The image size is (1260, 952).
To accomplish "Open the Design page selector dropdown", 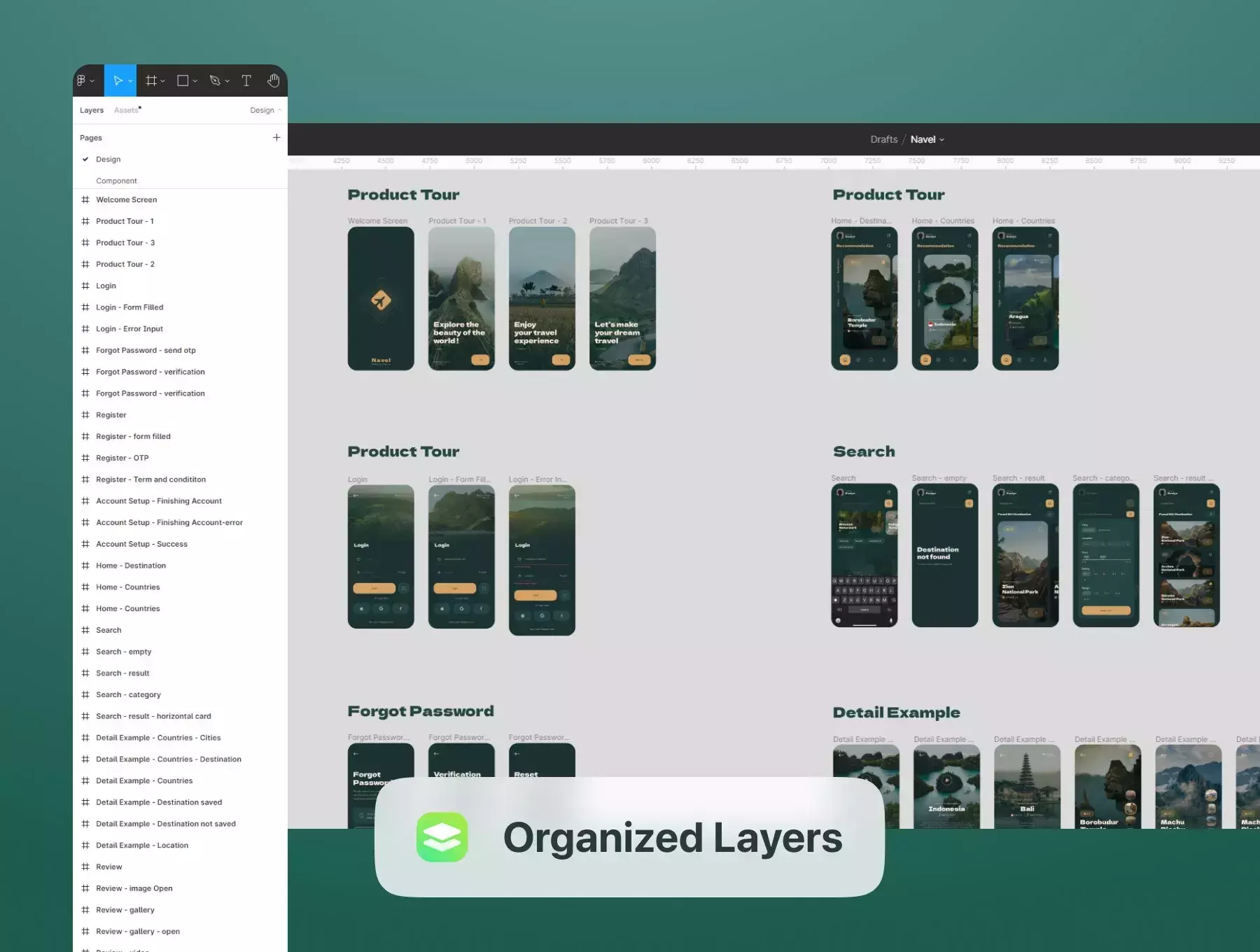I will (266, 110).
